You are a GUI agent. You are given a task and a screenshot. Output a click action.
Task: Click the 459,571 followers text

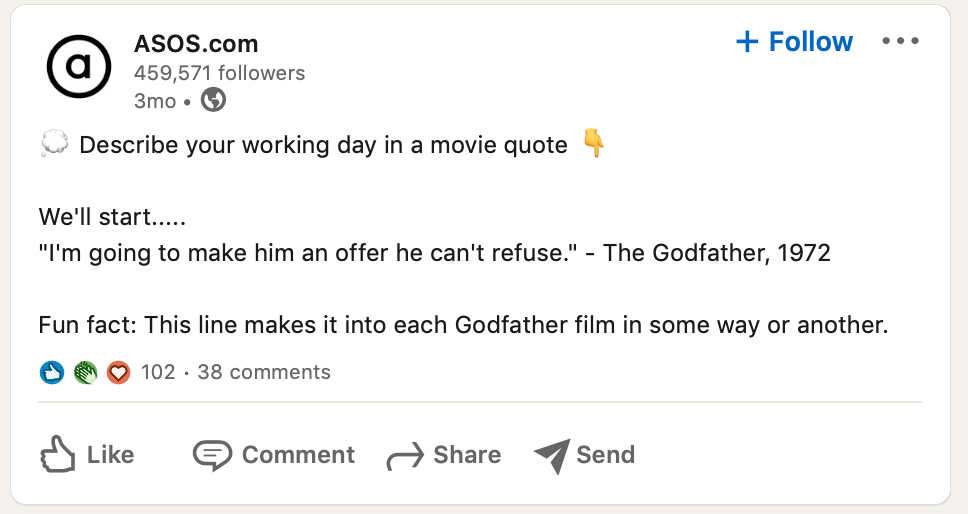click(x=220, y=73)
